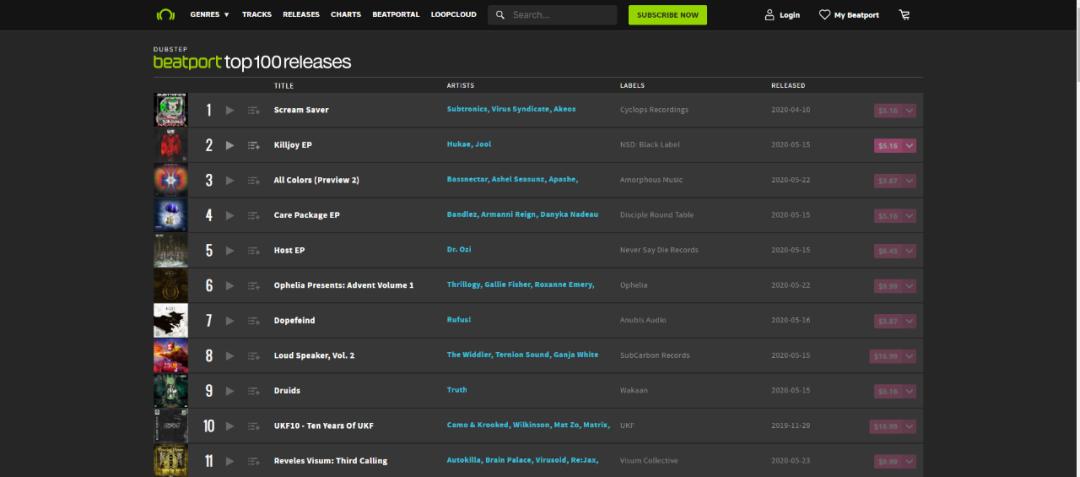The width and height of the screenshot is (1080, 477).
Task: Open Loopcloud from navigation
Action: point(454,14)
